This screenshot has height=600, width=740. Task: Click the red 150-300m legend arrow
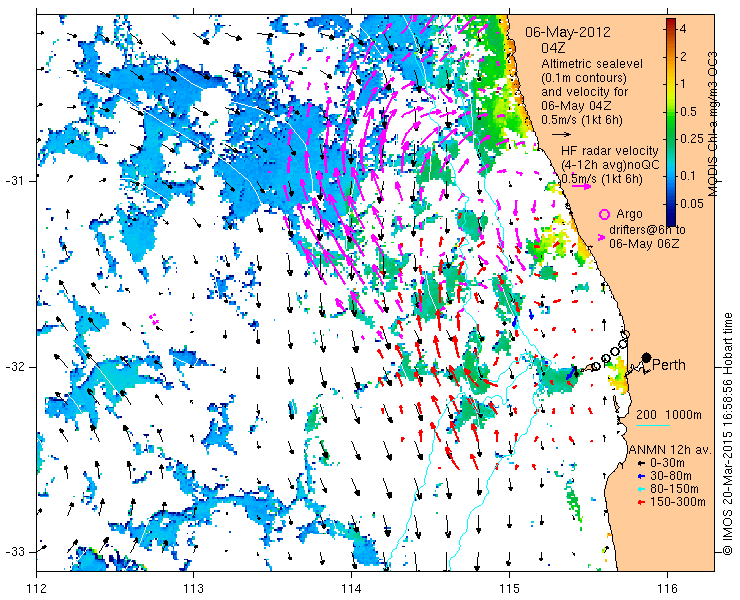click(641, 502)
